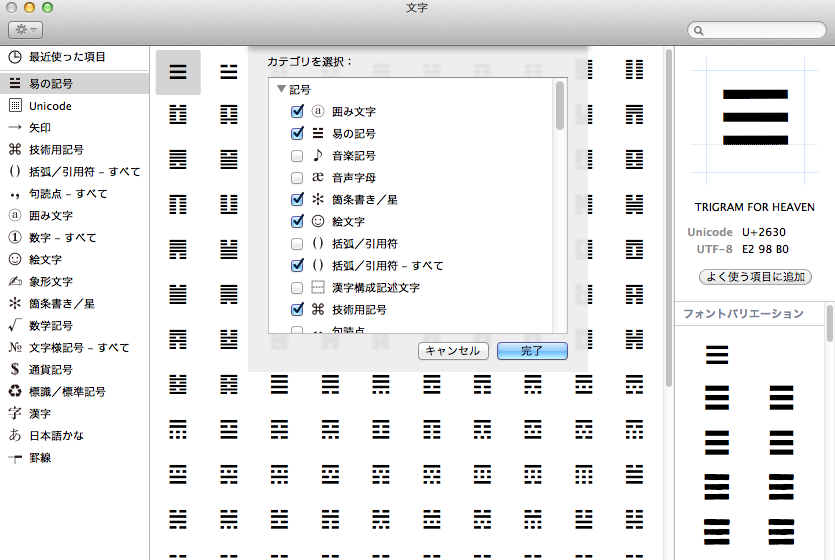
Task: Click the UTF-8 value E2 98 B0
Action: [765, 249]
